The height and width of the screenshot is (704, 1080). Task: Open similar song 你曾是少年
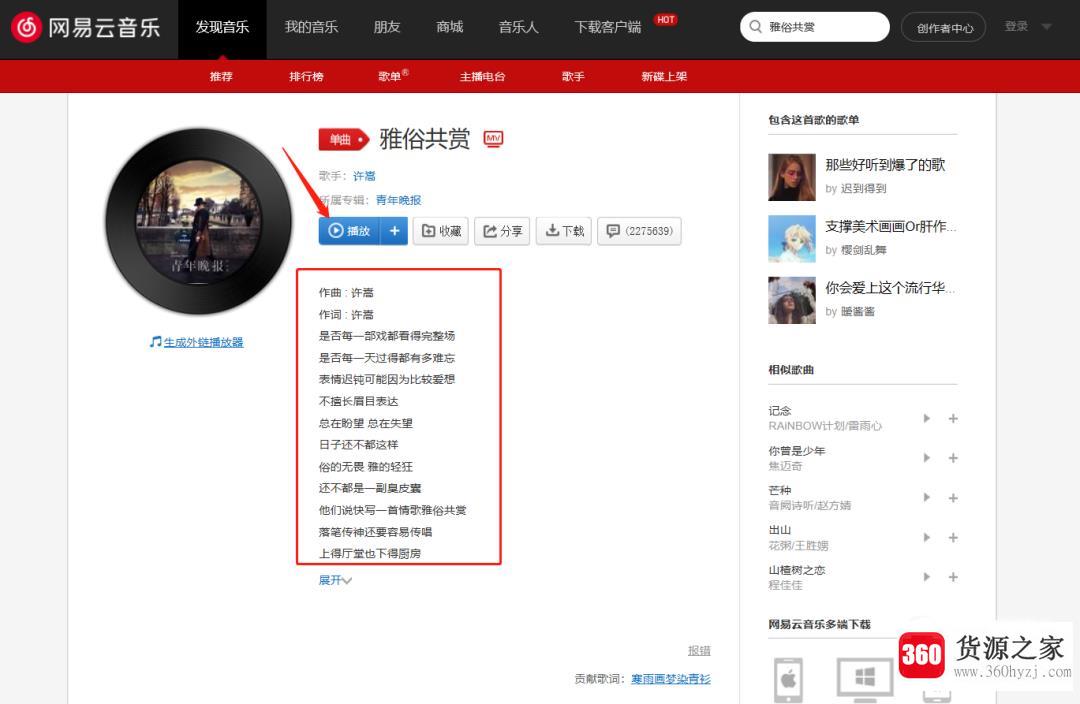click(x=797, y=451)
